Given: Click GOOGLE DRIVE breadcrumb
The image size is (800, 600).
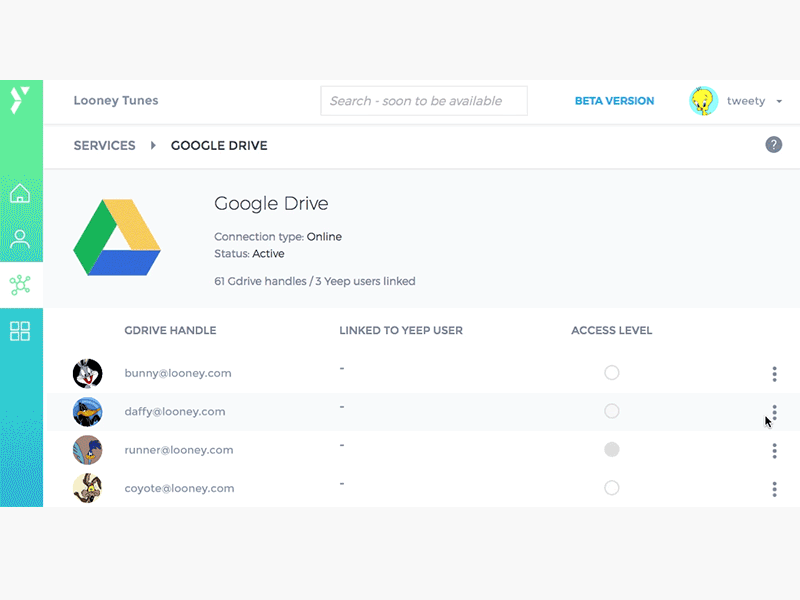Looking at the screenshot, I should coord(219,145).
